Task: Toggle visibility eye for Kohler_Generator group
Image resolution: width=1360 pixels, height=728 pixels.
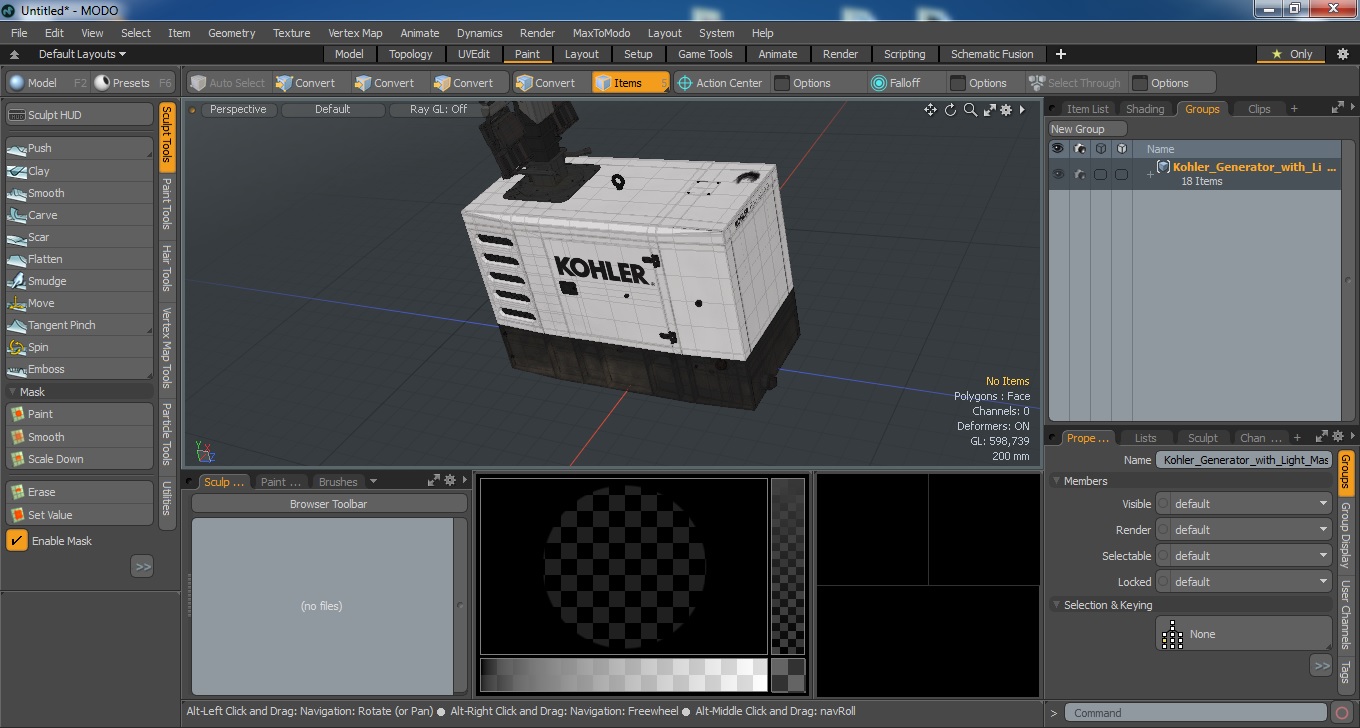Action: point(1058,174)
